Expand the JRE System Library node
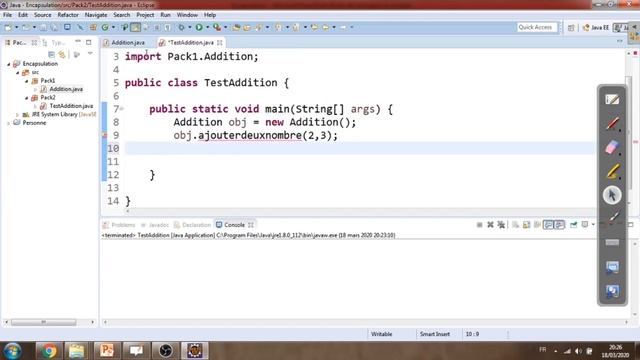 pos(18,115)
